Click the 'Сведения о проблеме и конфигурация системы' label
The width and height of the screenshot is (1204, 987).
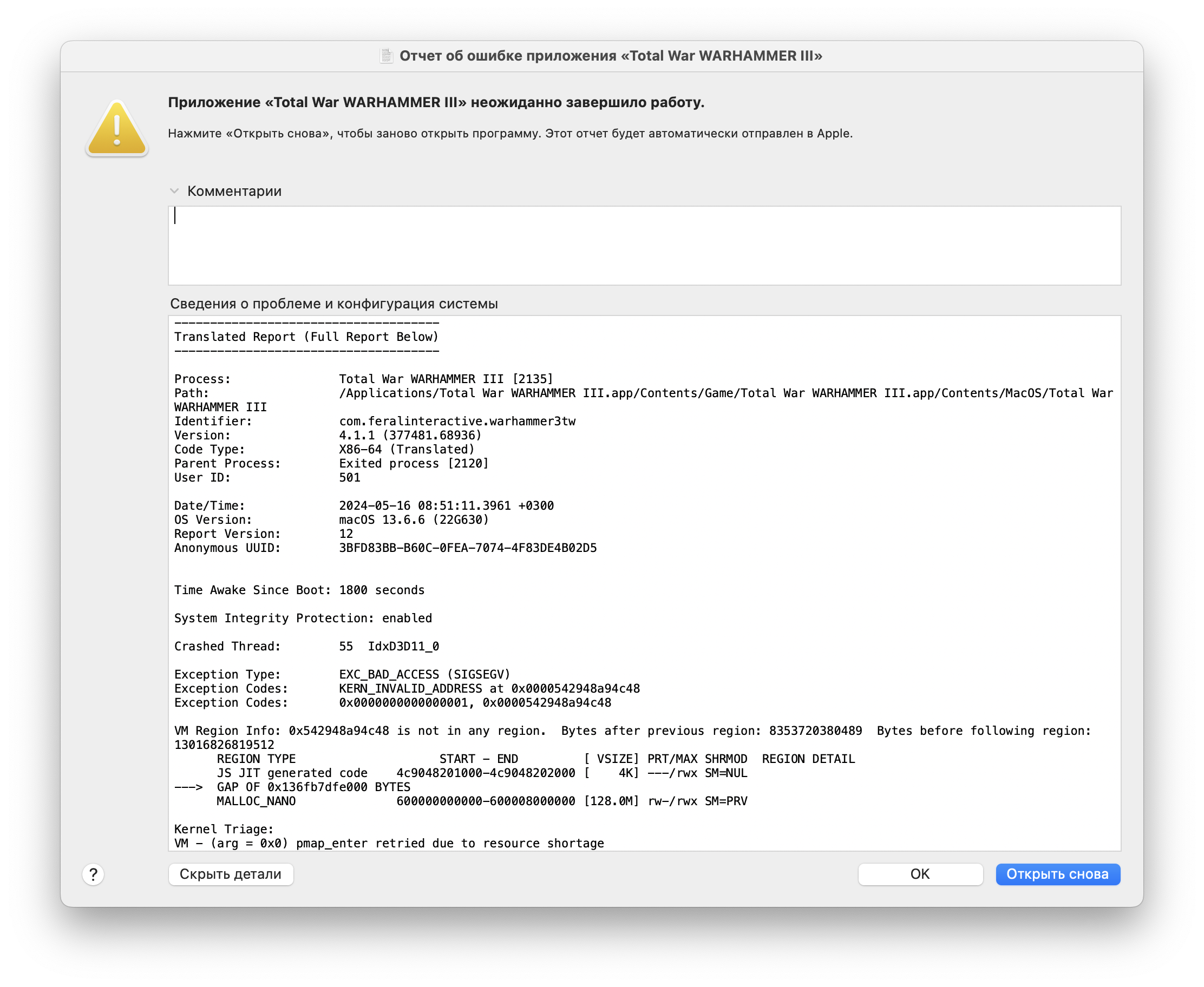click(334, 304)
